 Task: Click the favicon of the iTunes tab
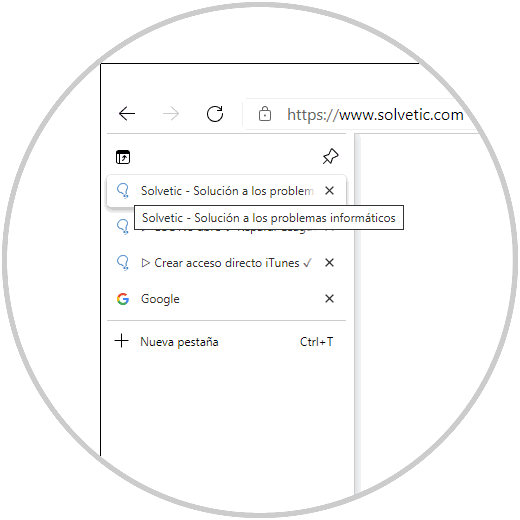(x=123, y=263)
